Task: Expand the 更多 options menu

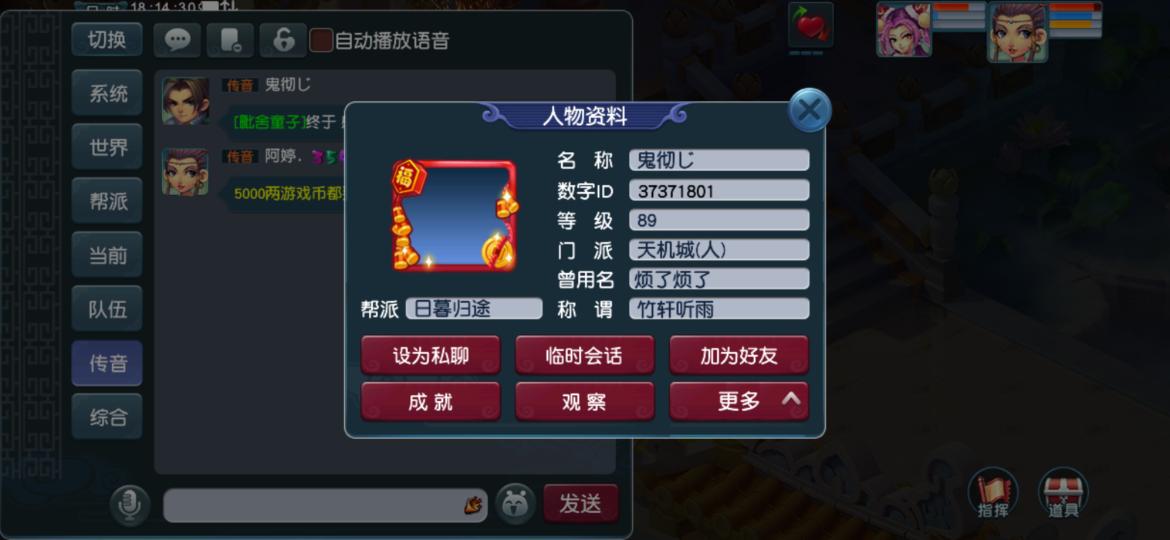Action: click(739, 401)
